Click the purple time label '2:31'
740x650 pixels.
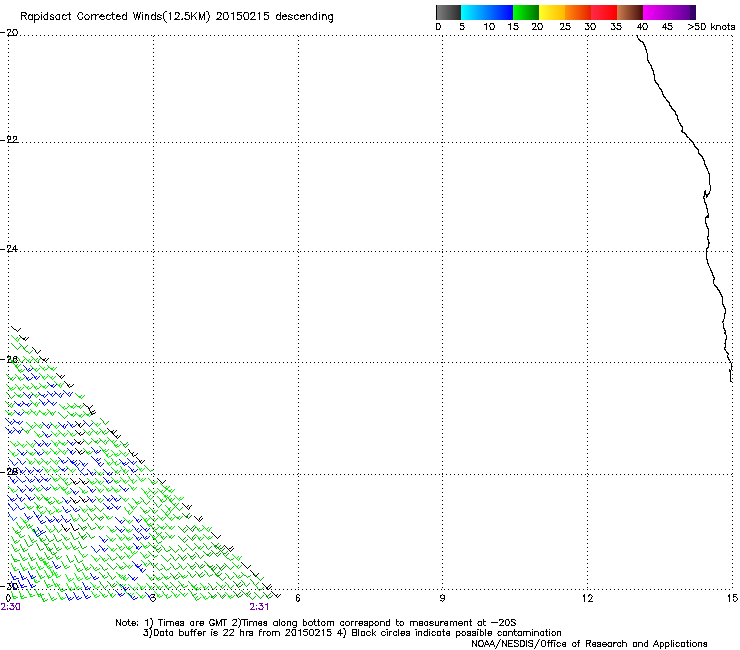pyautogui.click(x=259, y=607)
